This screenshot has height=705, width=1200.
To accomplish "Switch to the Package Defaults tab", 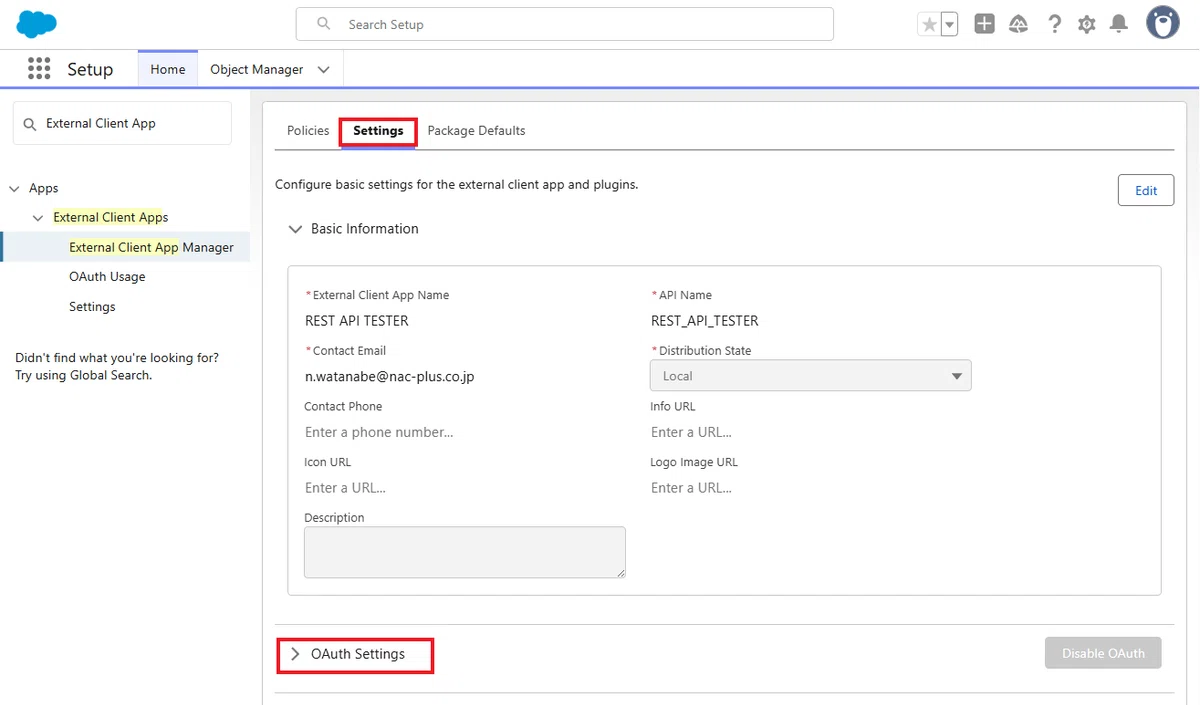I will click(x=476, y=131).
